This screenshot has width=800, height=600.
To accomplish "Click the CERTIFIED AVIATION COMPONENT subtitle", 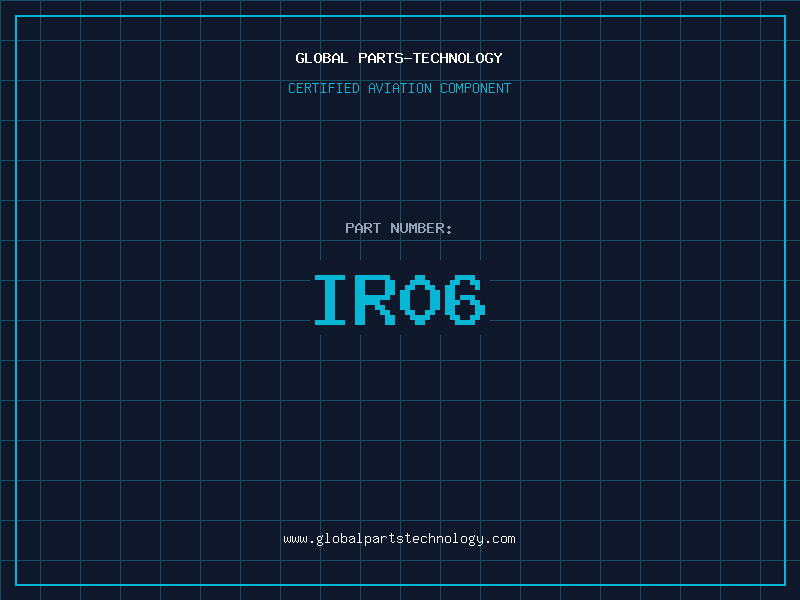I will (x=399, y=88).
